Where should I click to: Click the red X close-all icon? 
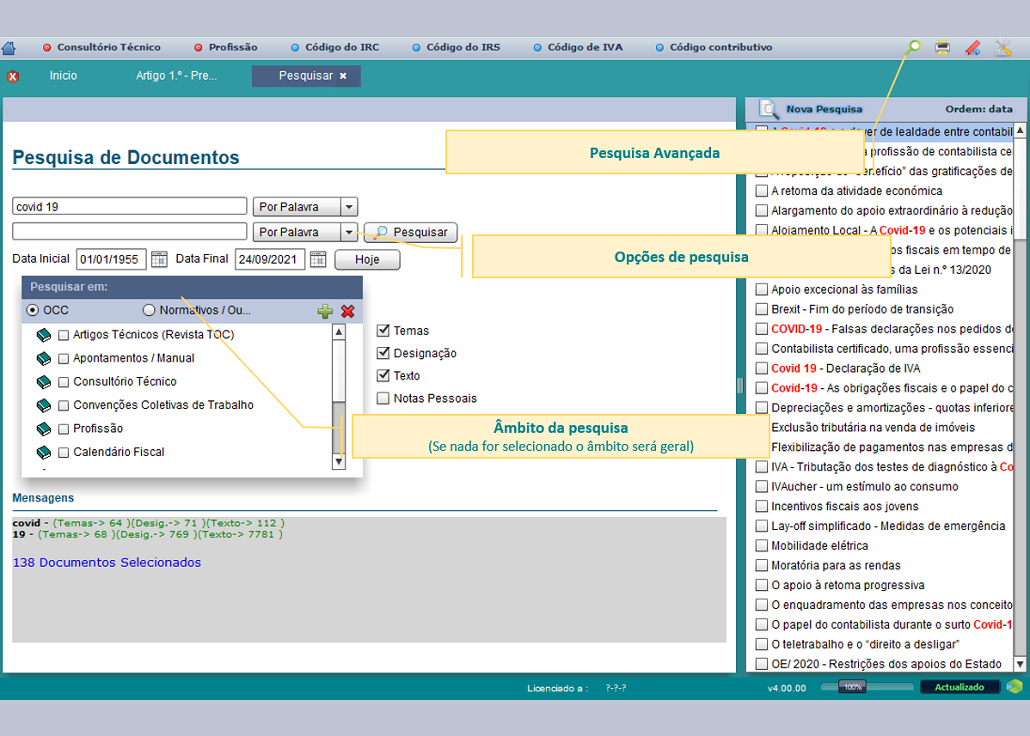point(12,76)
